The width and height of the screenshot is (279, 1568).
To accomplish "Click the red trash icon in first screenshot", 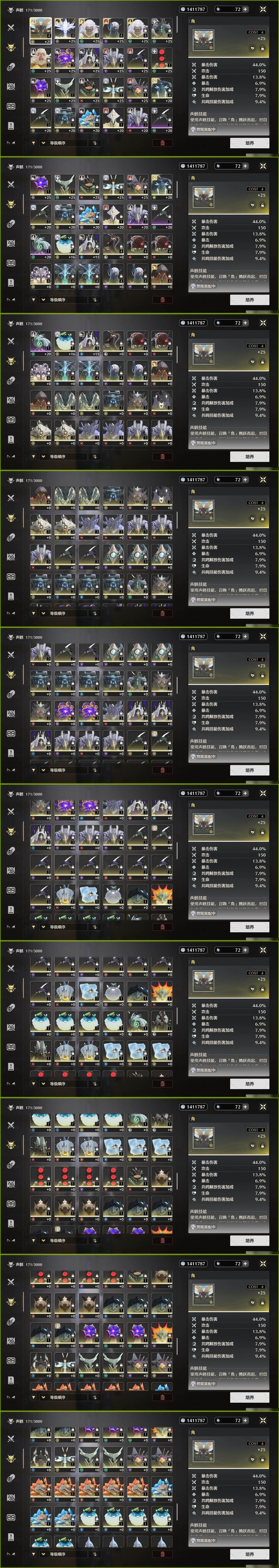I will [162, 143].
